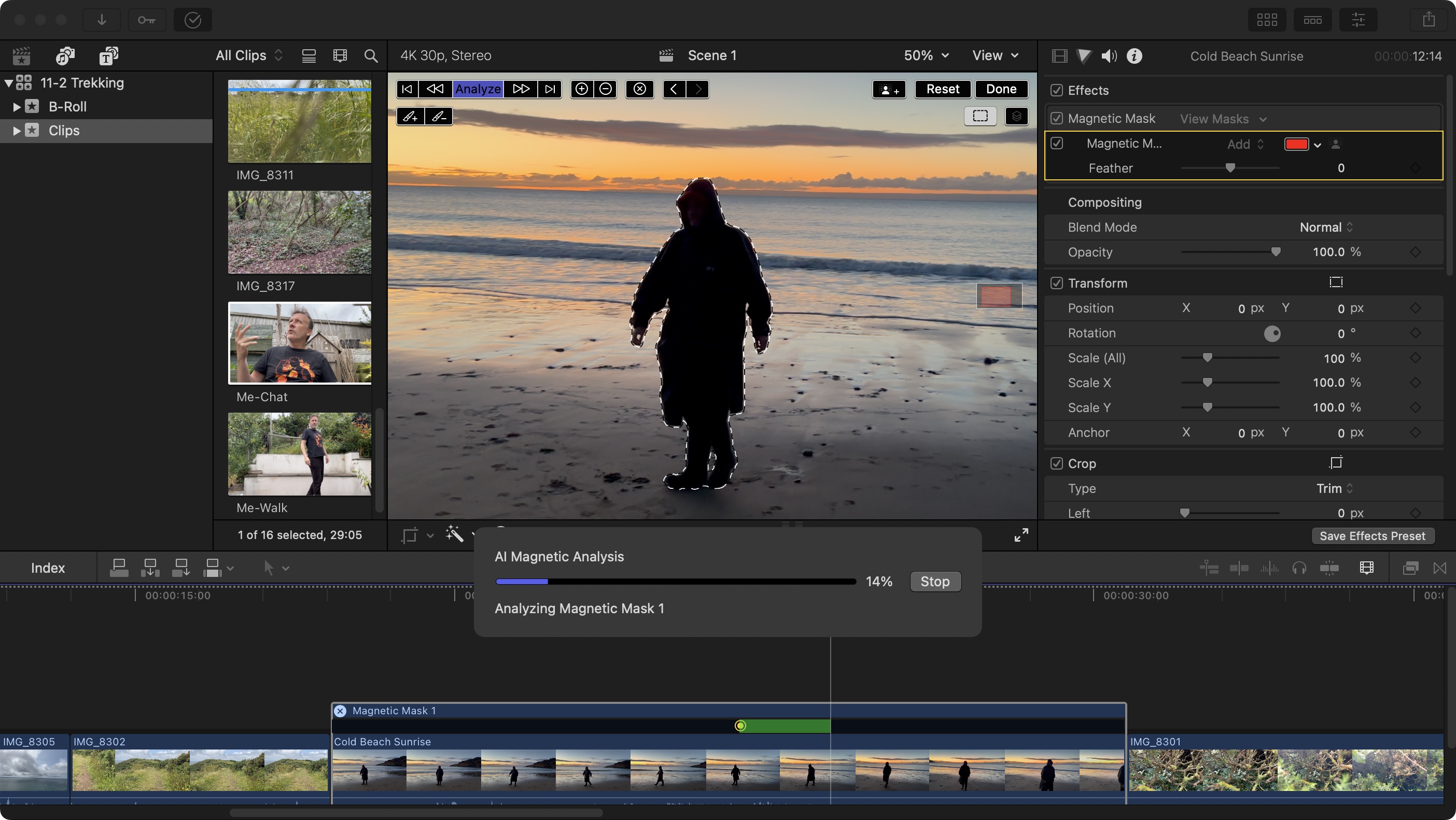Switch to the Index panel tab

[x=48, y=568]
